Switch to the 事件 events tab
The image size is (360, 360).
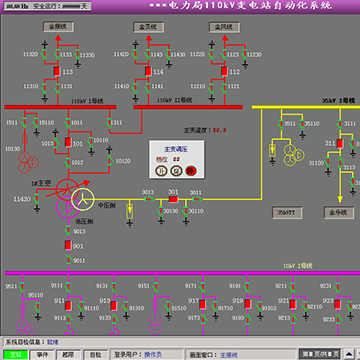point(41,355)
